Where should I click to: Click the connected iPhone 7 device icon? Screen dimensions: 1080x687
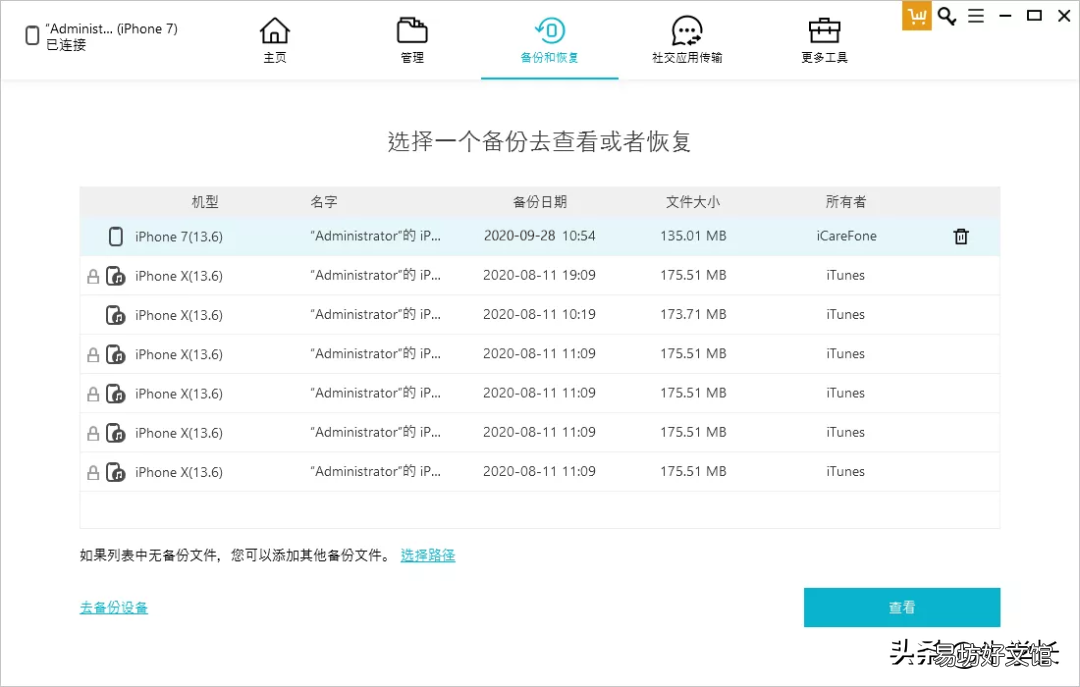[32, 36]
